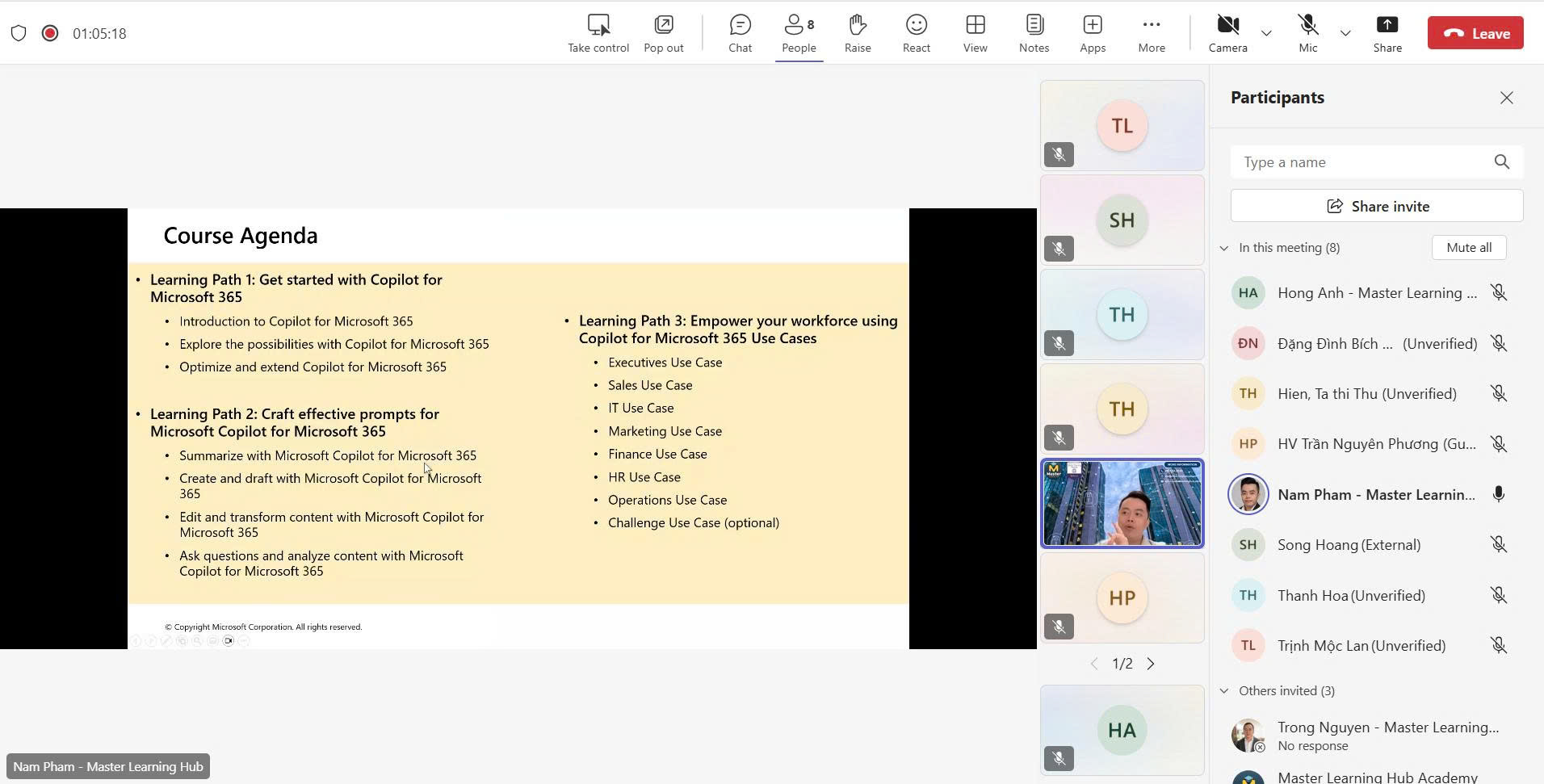Click the Share screen button

tap(1387, 33)
